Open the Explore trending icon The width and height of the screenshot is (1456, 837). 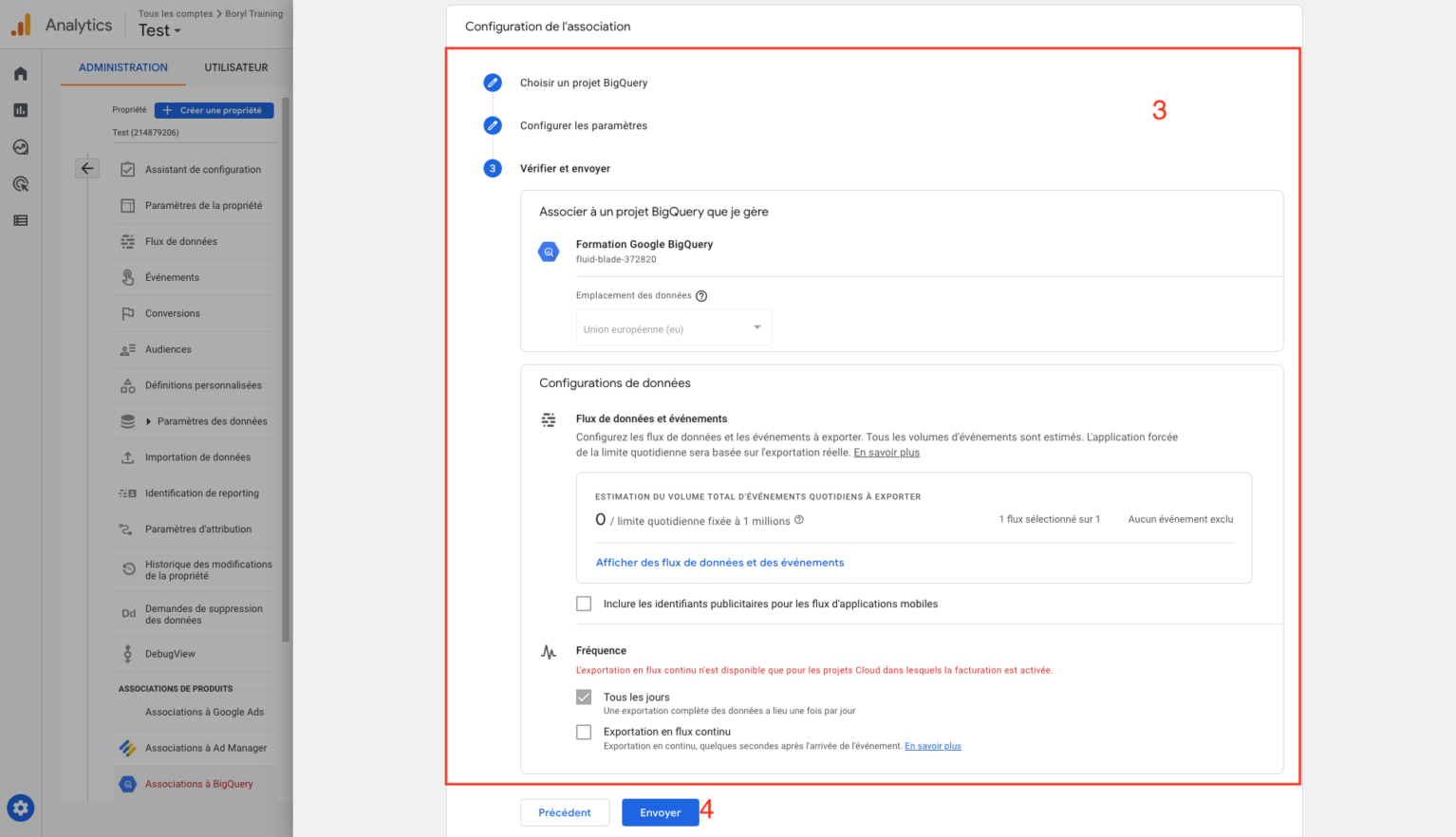(x=20, y=147)
